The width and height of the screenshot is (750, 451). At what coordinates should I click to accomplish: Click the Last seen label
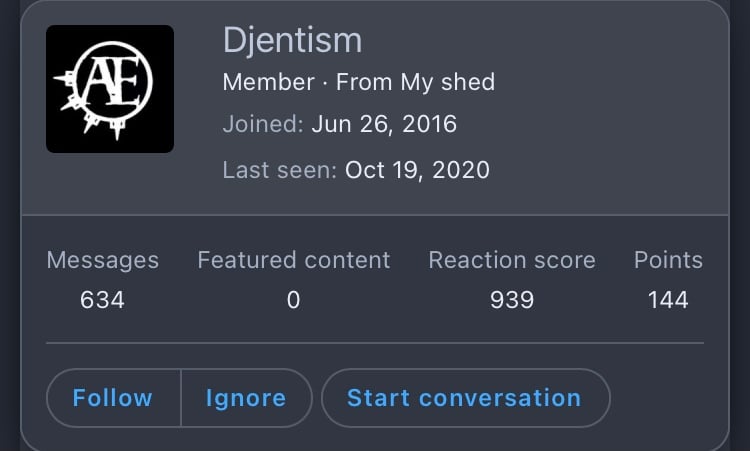280,170
